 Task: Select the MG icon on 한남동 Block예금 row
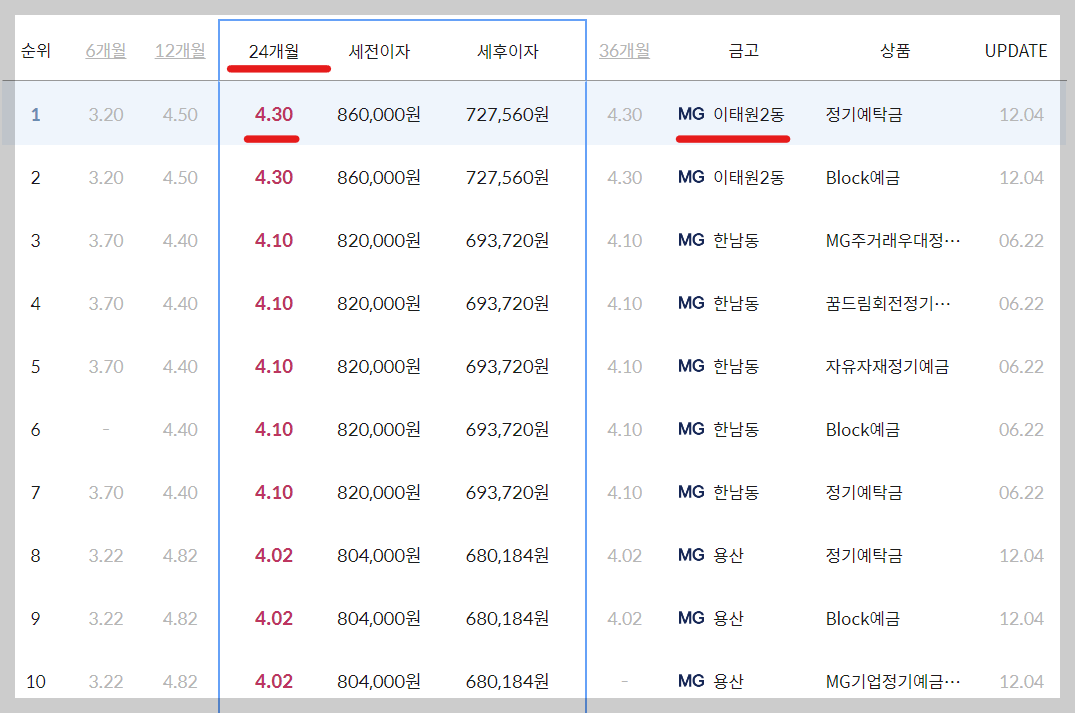point(690,429)
